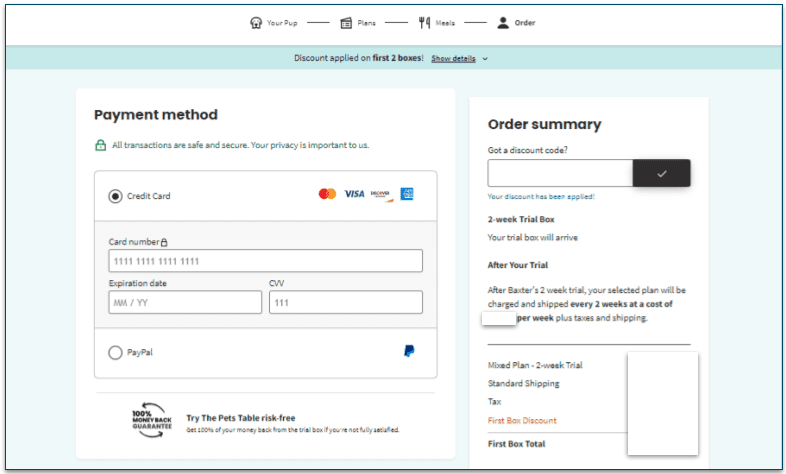Click the Order step person icon
786x474 pixels.
click(x=503, y=23)
